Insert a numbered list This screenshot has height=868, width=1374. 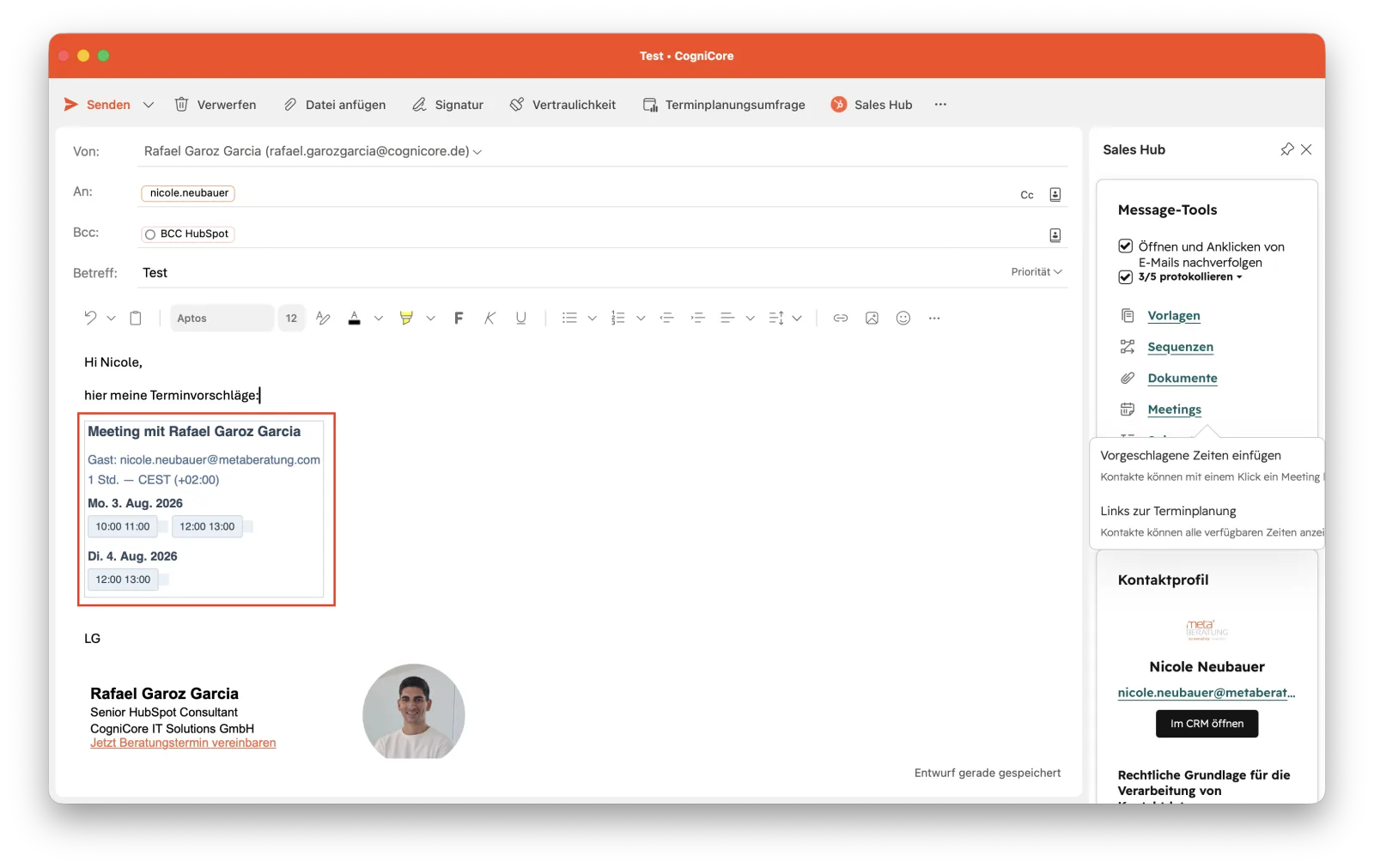(617, 319)
